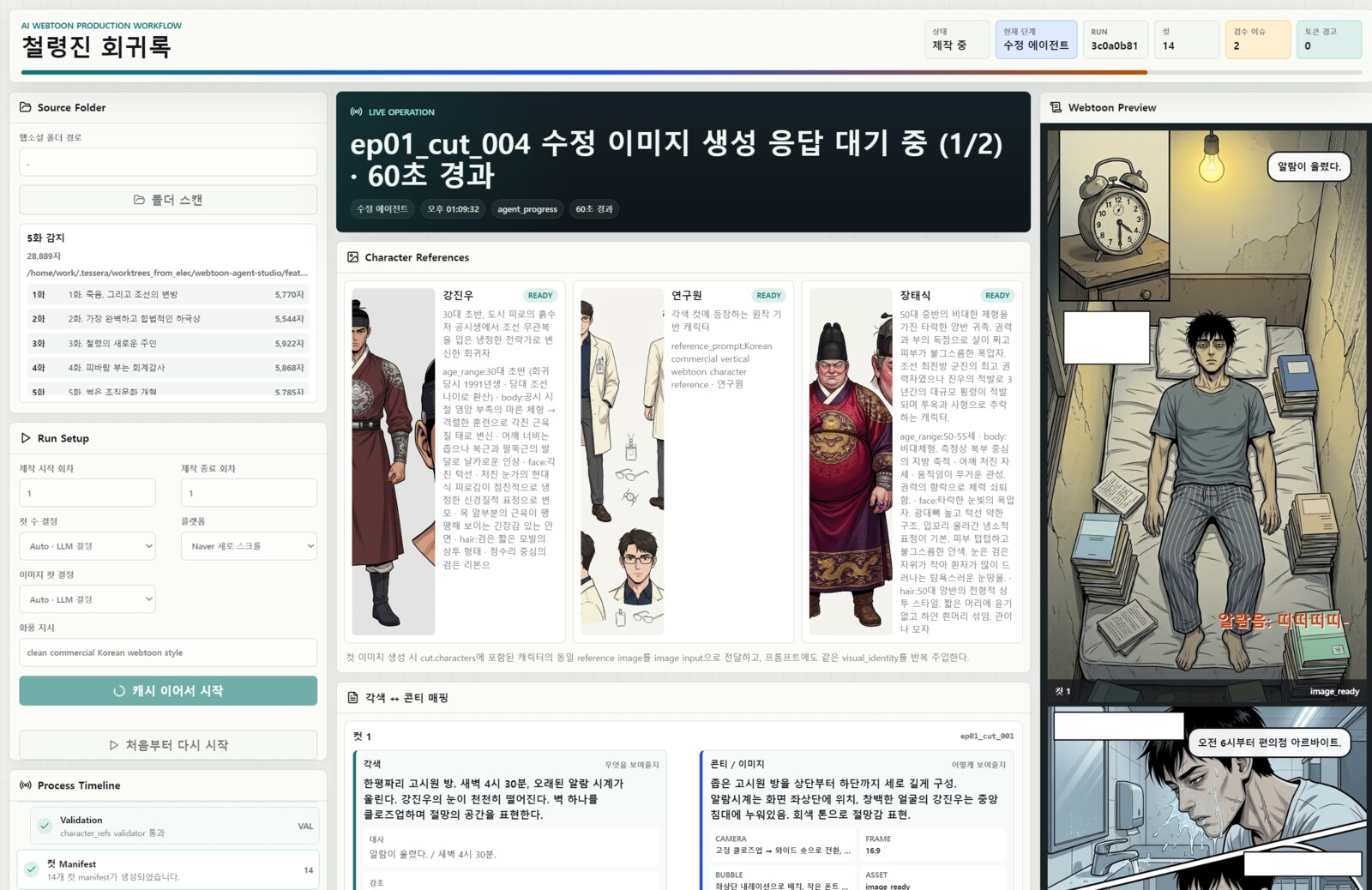This screenshot has width=1372, height=890.
Task: Click the READY badge on 연구원 card
Action: pyautogui.click(x=769, y=296)
